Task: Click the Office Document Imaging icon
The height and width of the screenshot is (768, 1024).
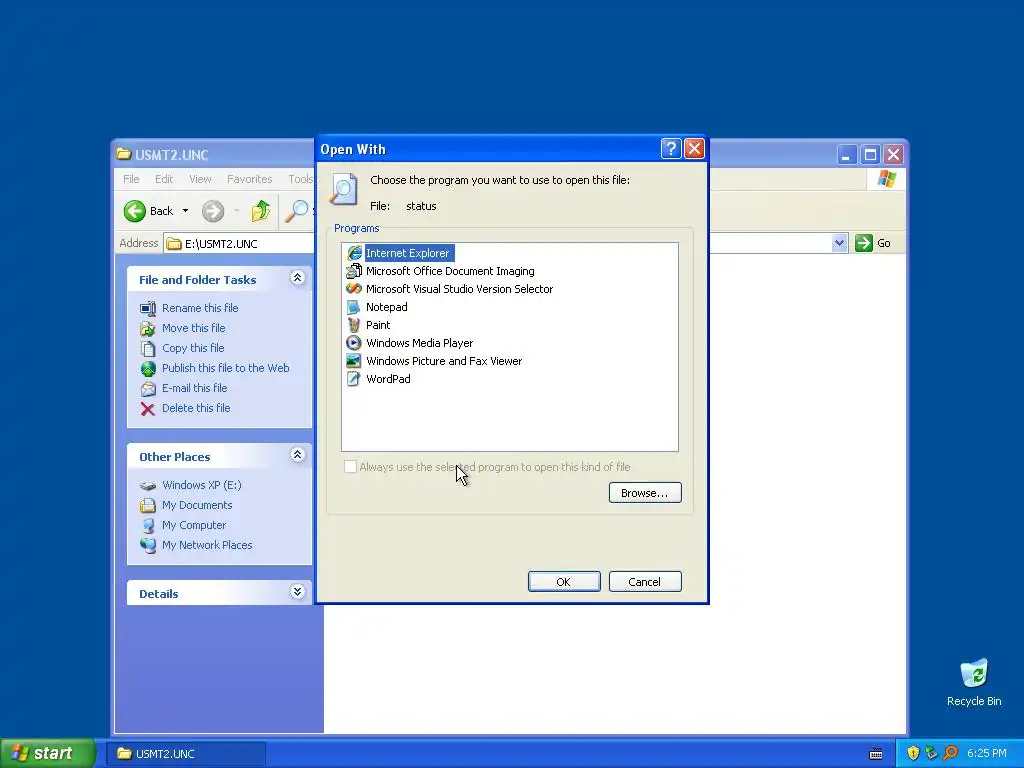Action: (x=354, y=271)
